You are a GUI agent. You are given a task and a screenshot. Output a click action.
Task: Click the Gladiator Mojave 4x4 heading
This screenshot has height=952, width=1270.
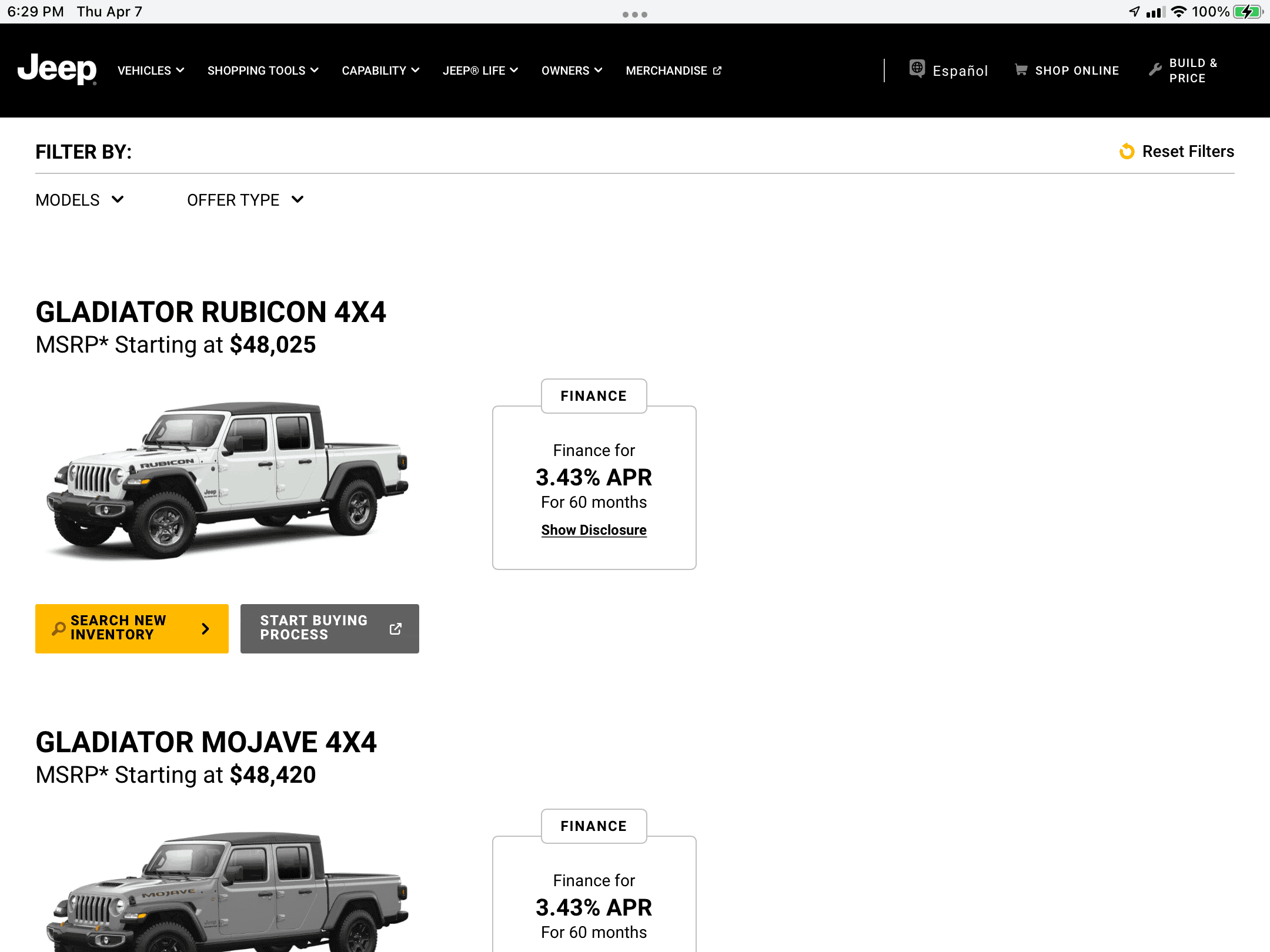click(206, 742)
